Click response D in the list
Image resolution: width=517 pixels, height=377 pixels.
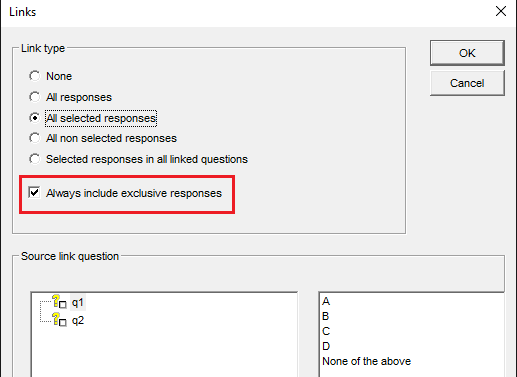coord(326,346)
